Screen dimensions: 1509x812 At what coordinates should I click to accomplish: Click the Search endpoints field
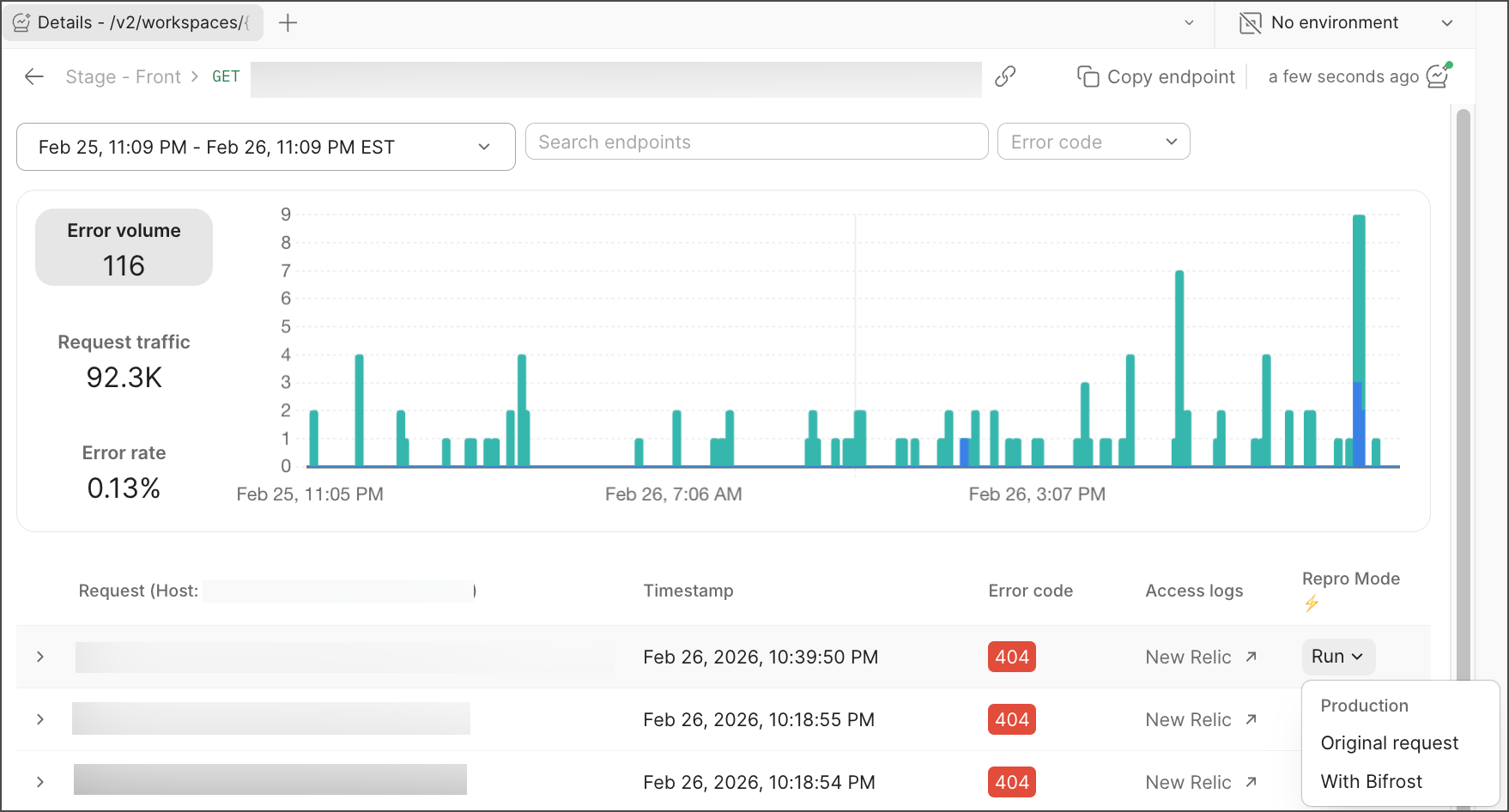[x=756, y=142]
